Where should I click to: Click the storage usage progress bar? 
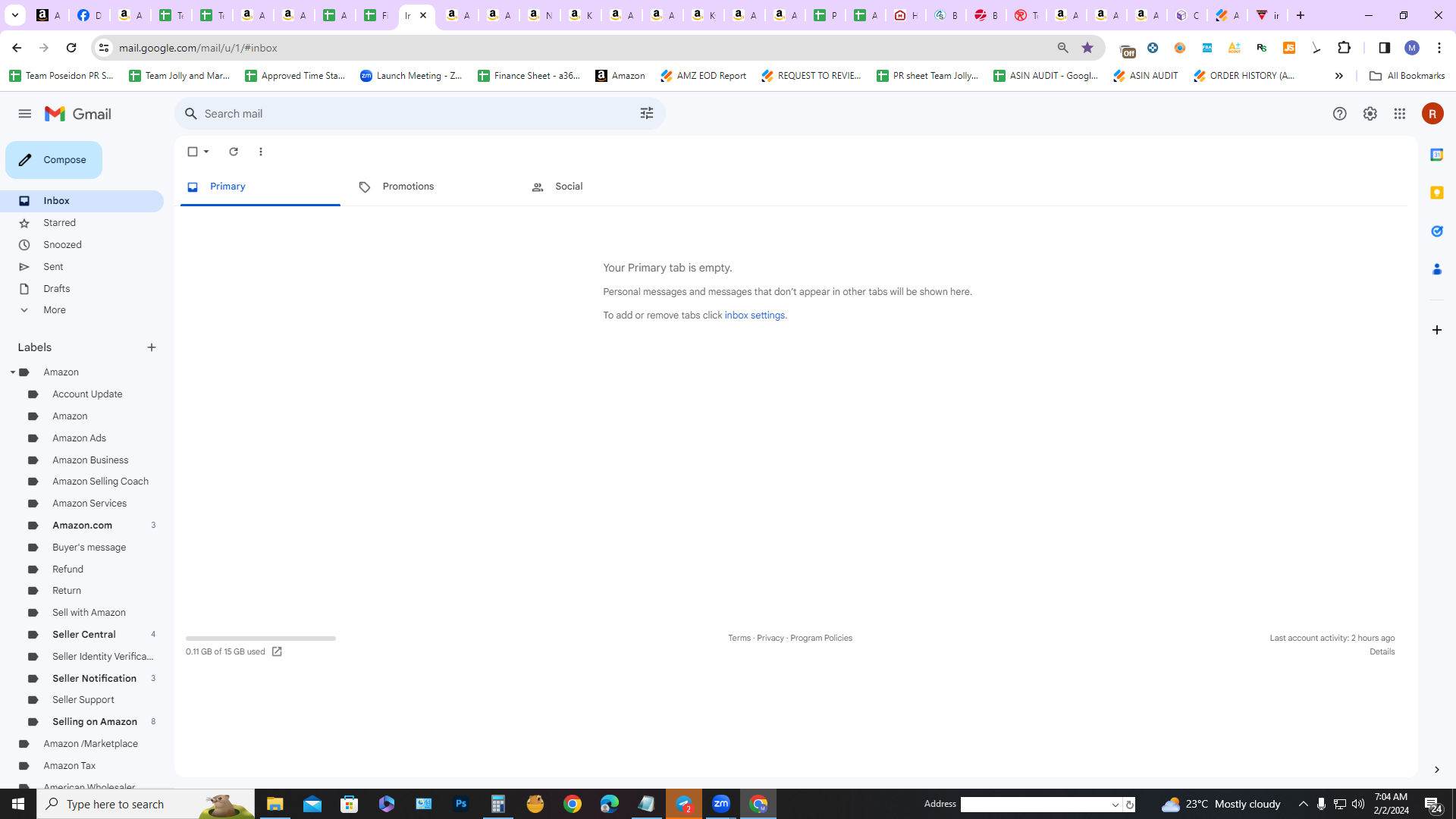(x=261, y=639)
